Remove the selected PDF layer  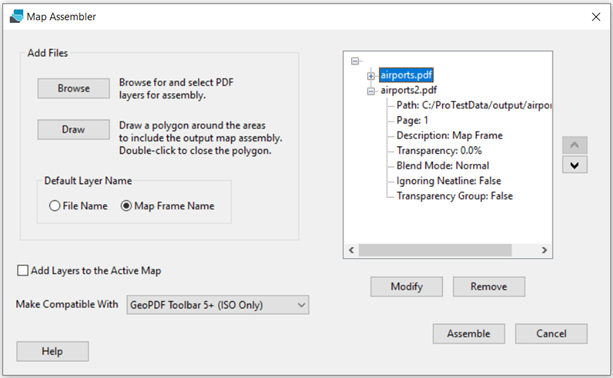489,287
